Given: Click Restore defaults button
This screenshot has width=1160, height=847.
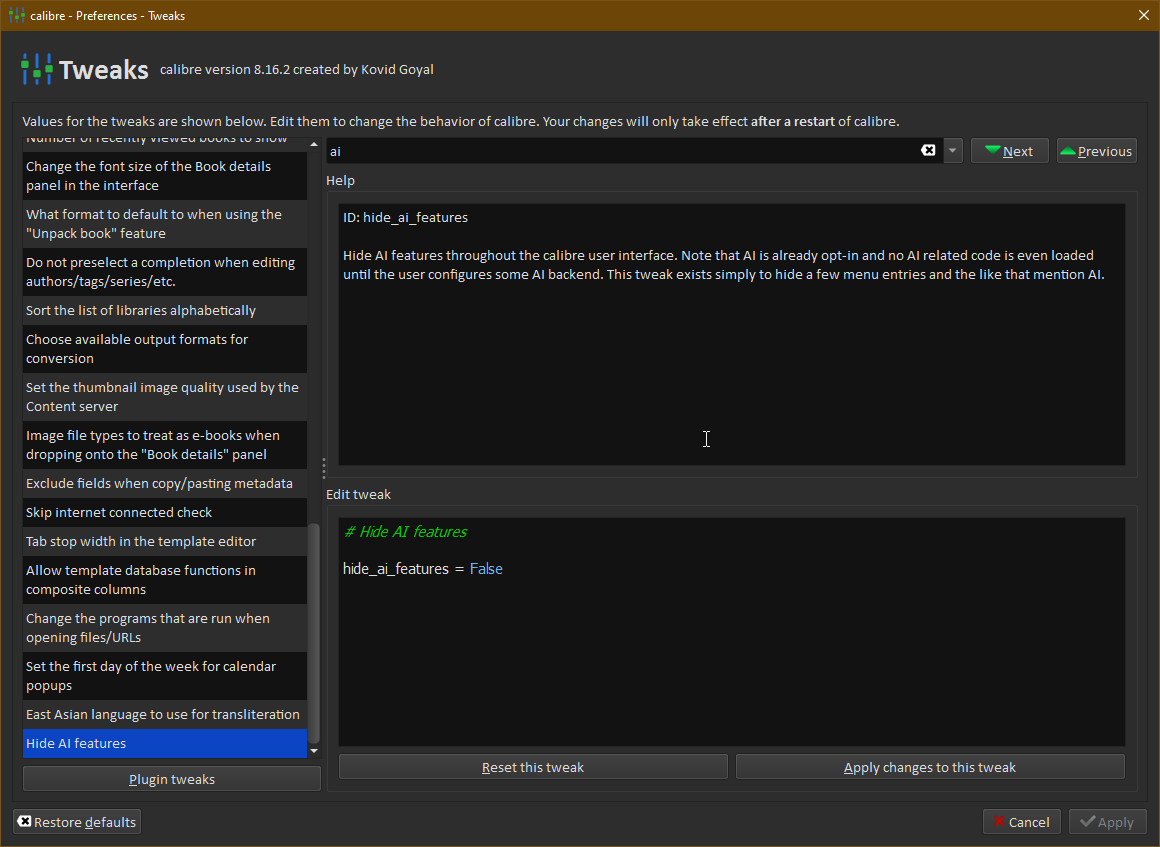Looking at the screenshot, I should pos(77,822).
